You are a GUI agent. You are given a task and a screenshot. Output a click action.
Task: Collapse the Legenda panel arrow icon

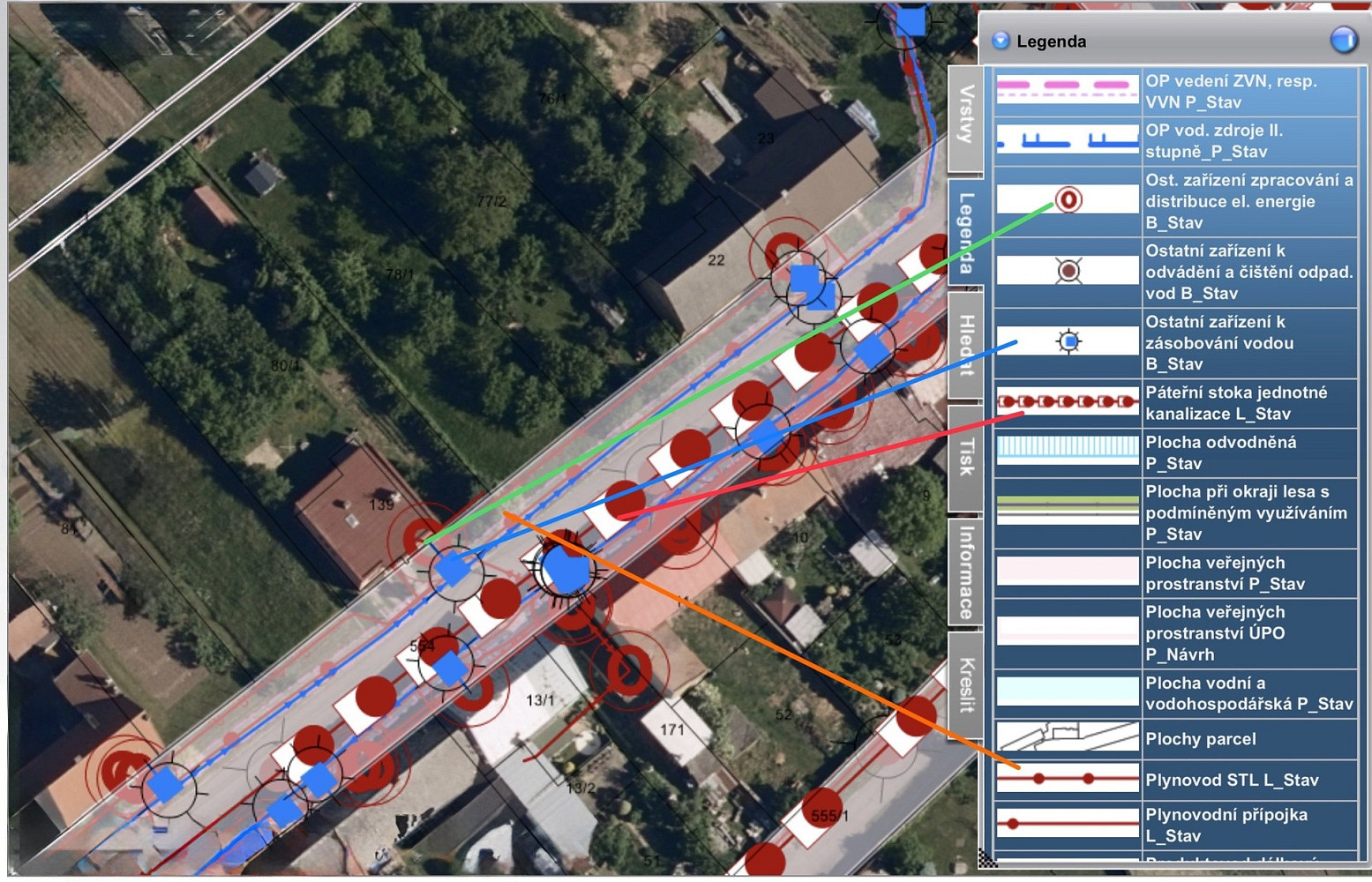[1001, 41]
